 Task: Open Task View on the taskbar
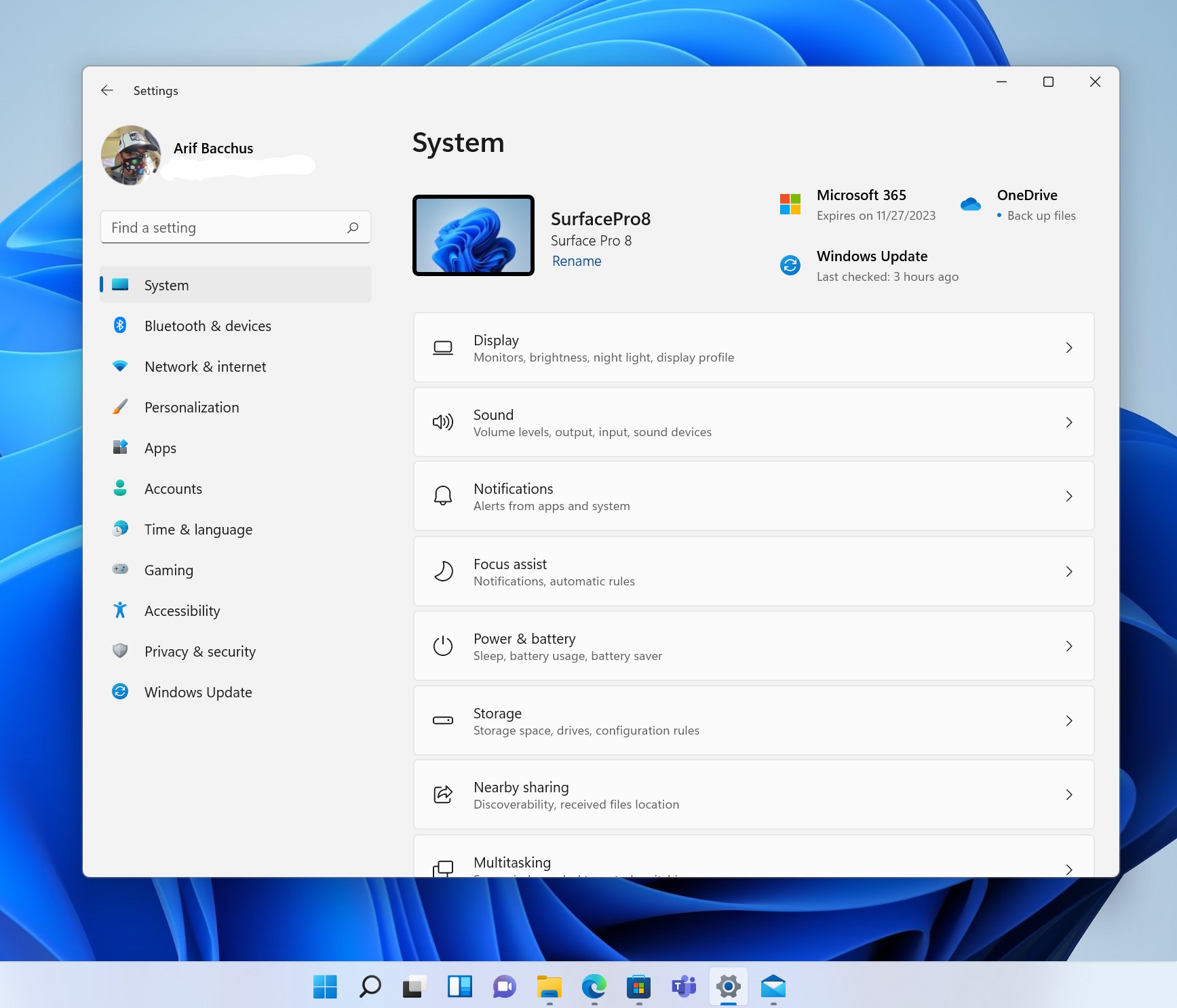pyautogui.click(x=414, y=986)
